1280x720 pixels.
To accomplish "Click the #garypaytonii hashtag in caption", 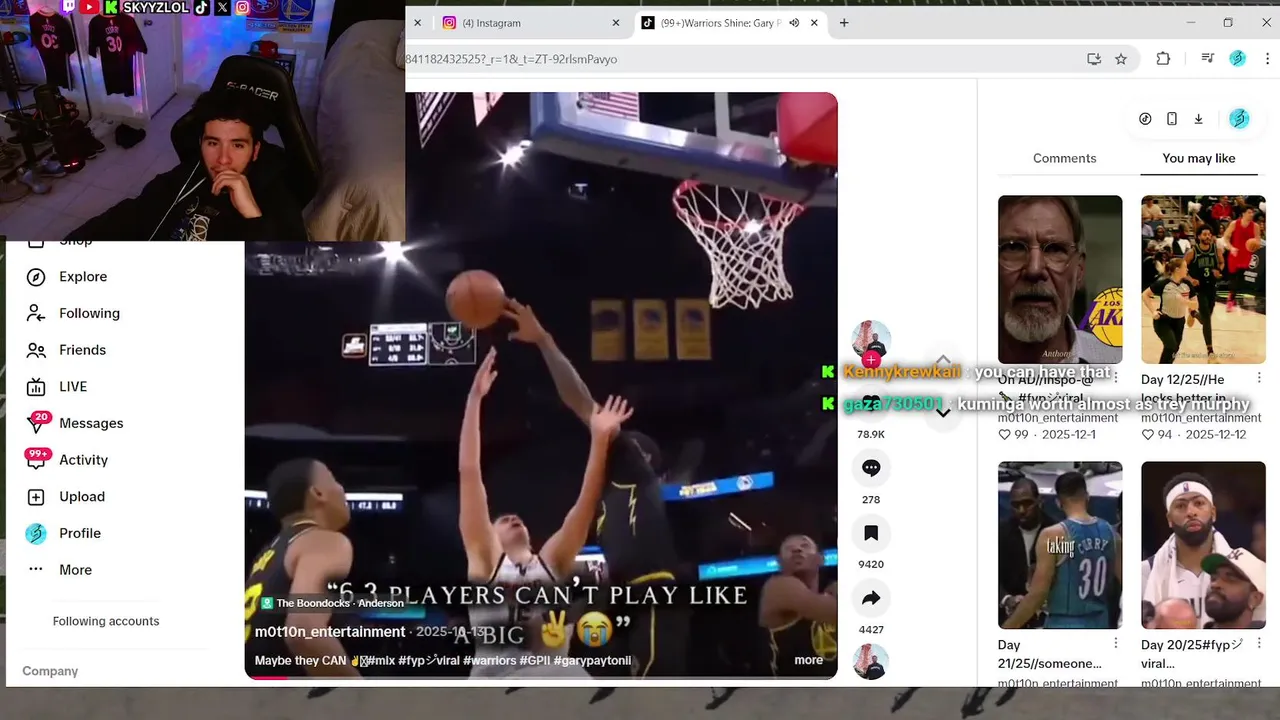I will (x=592, y=660).
